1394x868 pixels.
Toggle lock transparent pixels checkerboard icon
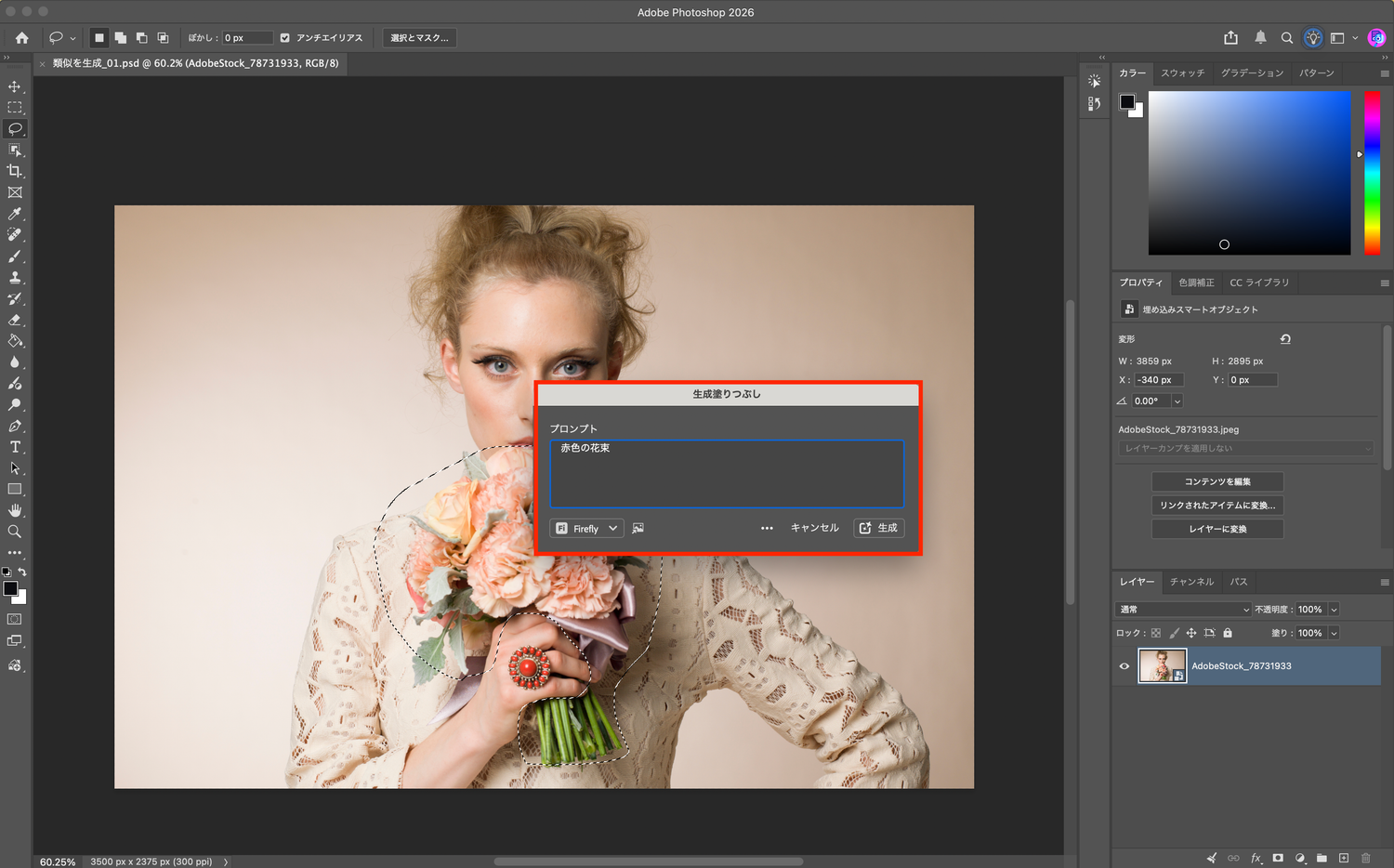pos(1156,633)
